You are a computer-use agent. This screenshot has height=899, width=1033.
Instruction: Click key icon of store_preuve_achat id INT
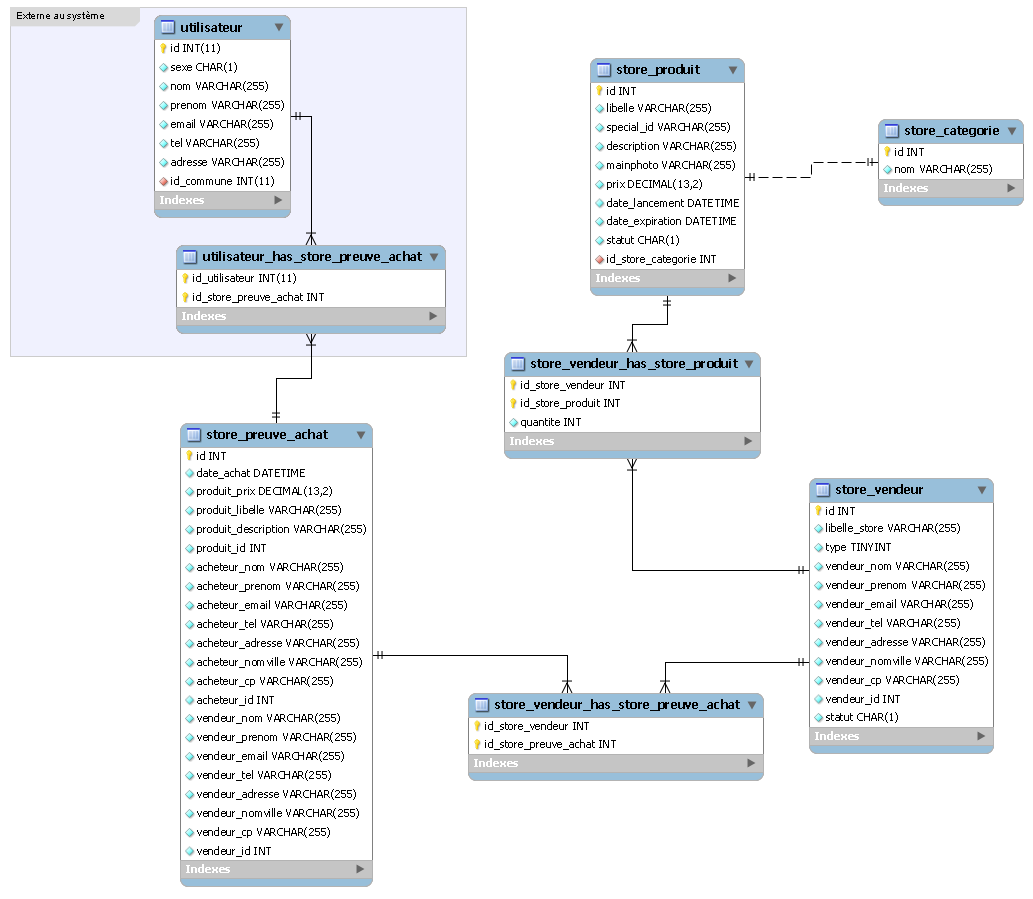189,455
